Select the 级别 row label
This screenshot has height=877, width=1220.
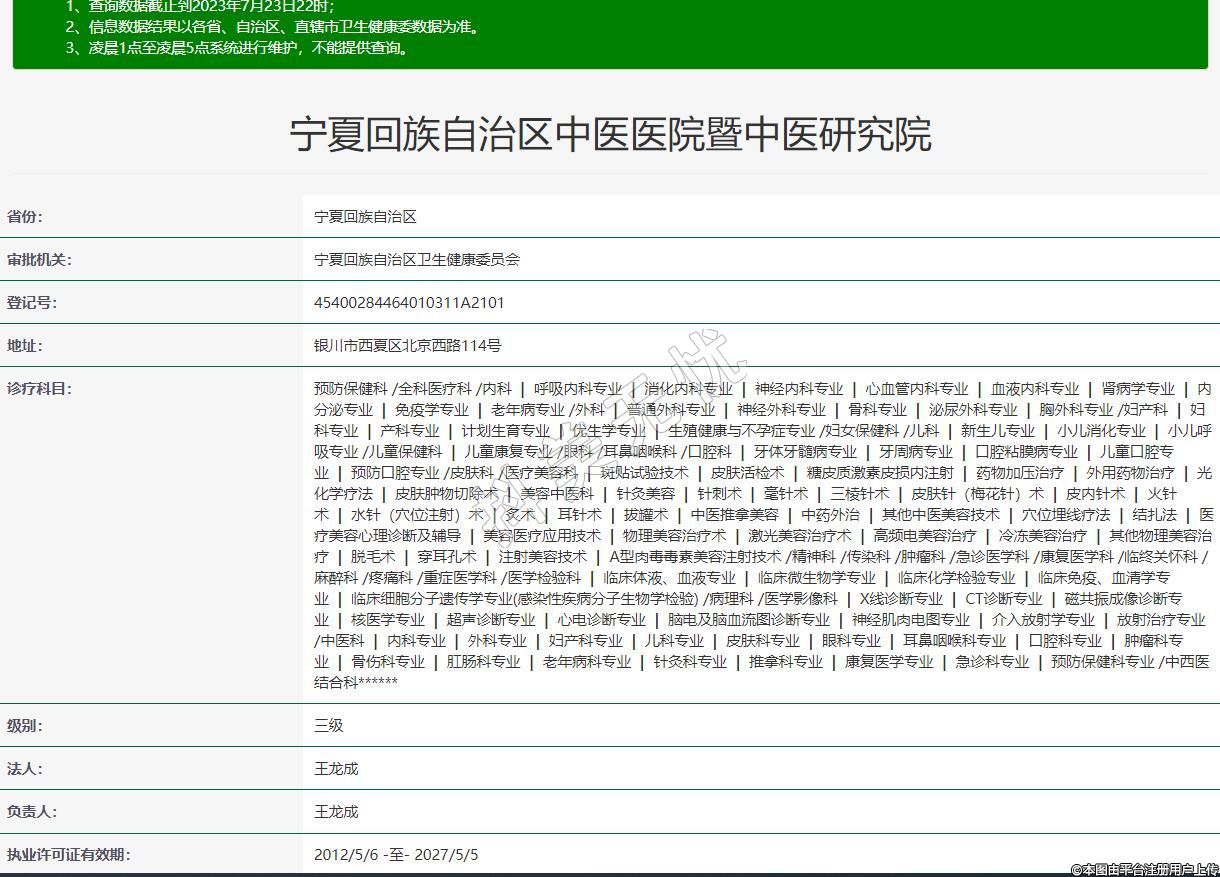pyautogui.click(x=25, y=726)
